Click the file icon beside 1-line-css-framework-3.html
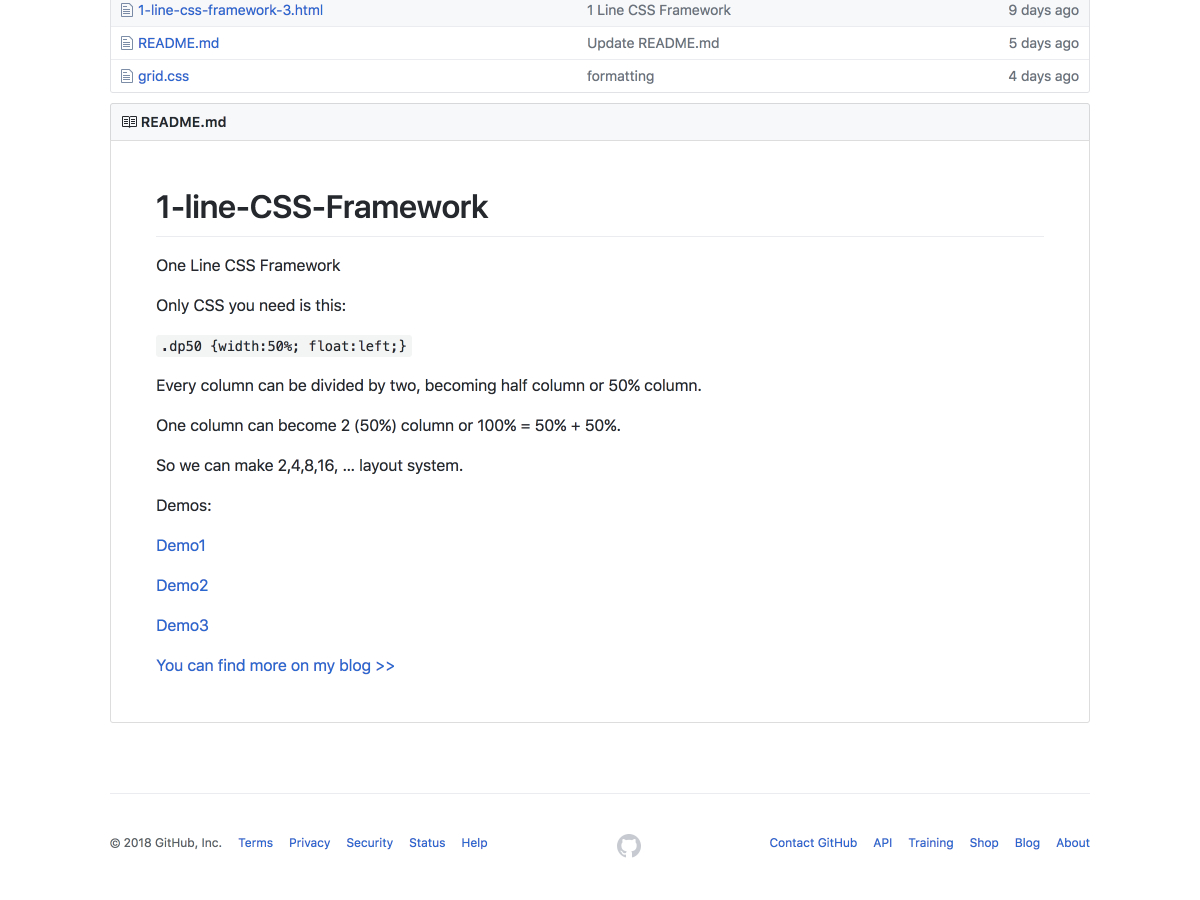The height and width of the screenshot is (900, 1200). point(127,10)
